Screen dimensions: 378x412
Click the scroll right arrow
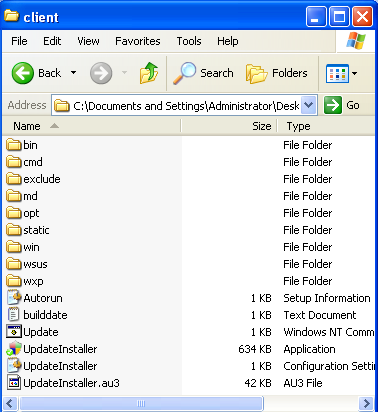pyautogui.click(x=367, y=403)
